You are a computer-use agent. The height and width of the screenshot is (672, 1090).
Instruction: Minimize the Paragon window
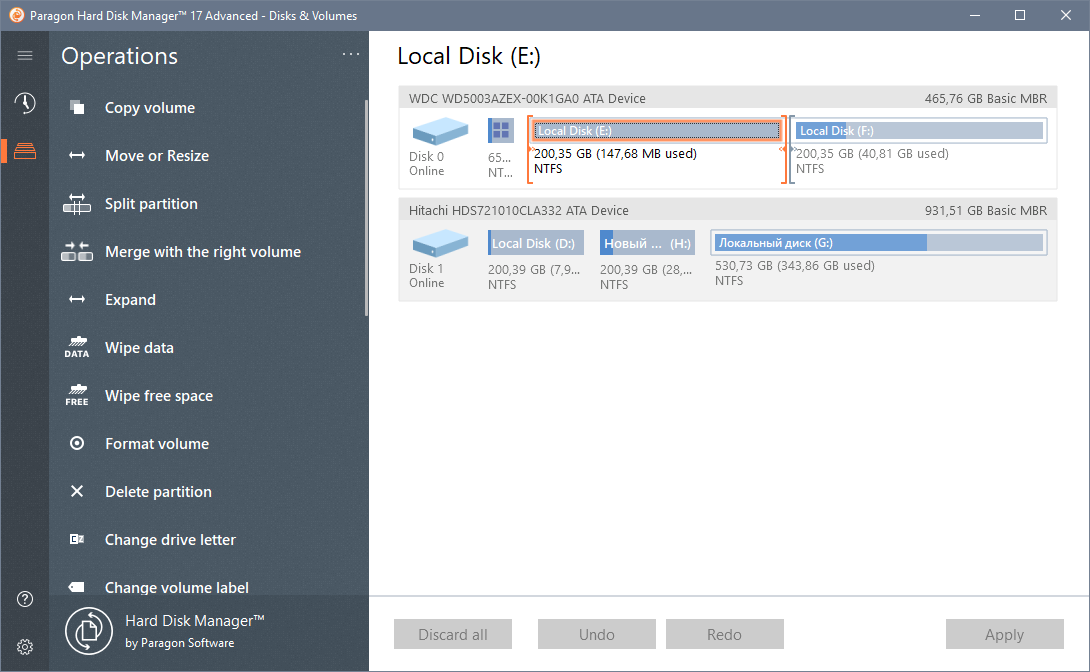[x=975, y=15]
